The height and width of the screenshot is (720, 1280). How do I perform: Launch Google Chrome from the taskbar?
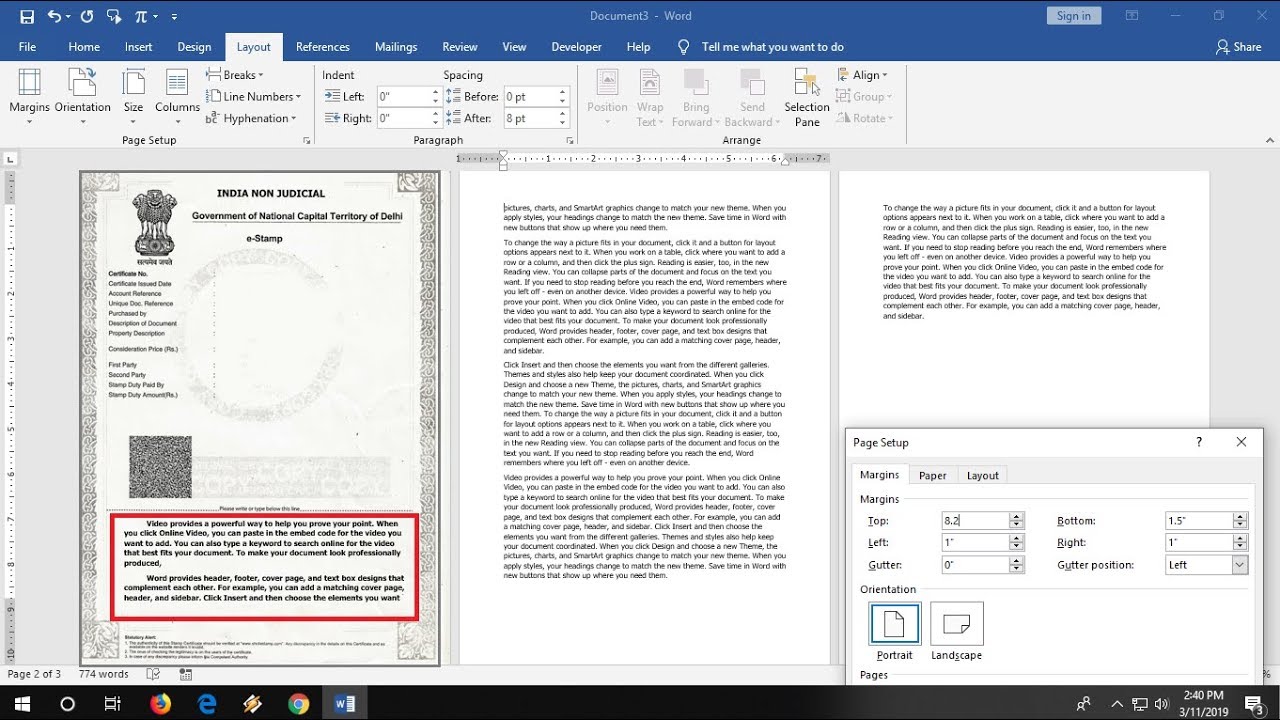[299, 703]
